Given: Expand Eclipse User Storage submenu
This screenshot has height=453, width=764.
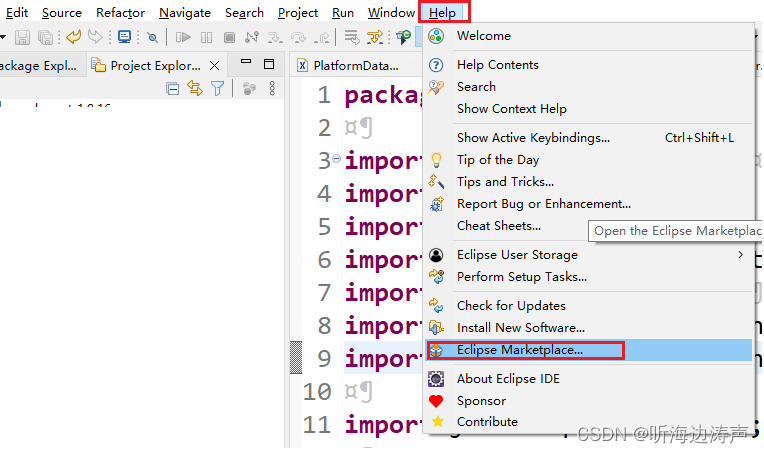Looking at the screenshot, I should click(x=589, y=255).
